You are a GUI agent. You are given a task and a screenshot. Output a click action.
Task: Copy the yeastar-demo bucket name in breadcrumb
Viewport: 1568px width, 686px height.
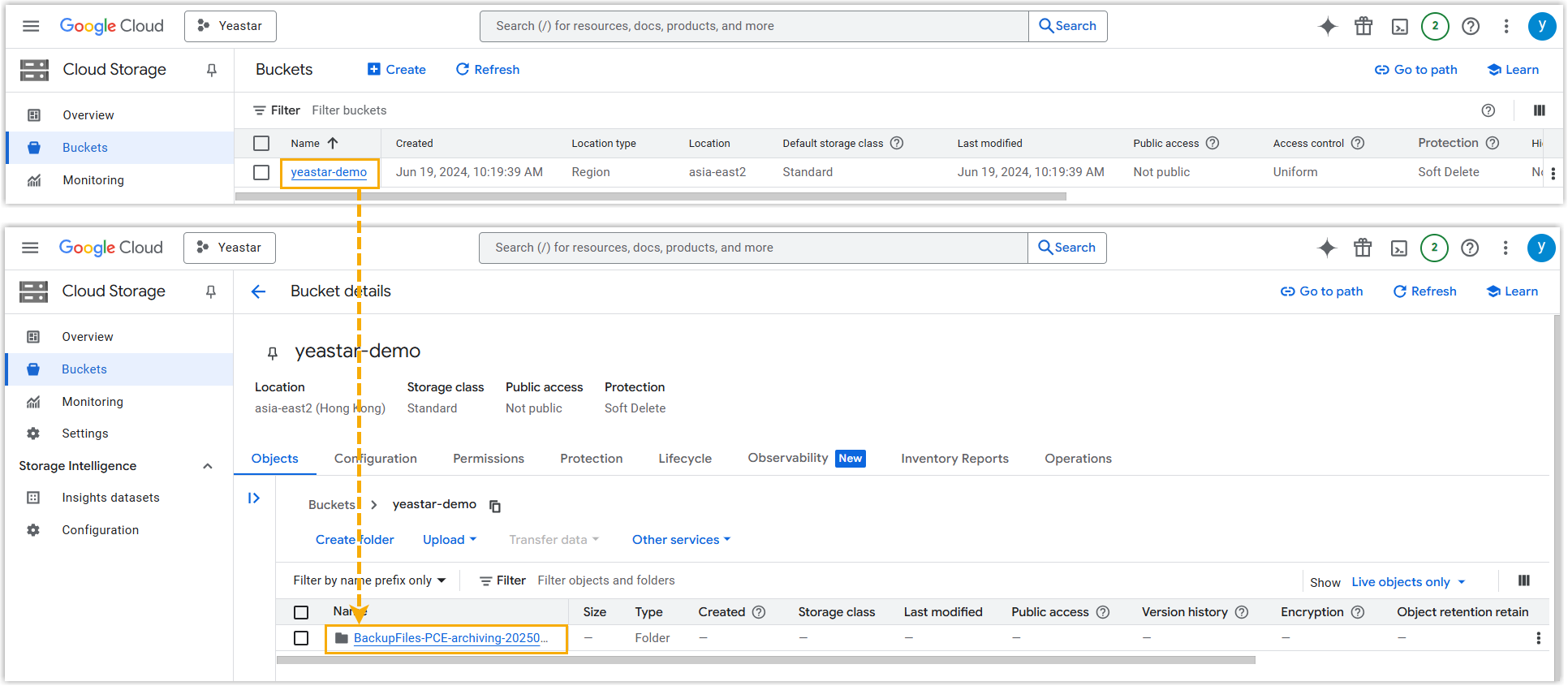click(495, 506)
